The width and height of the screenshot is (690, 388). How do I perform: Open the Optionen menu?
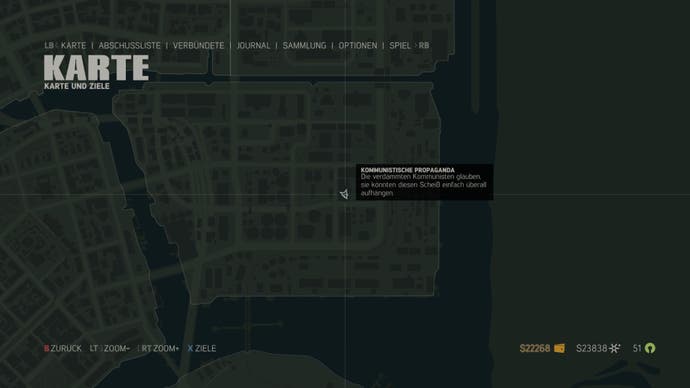click(x=358, y=46)
